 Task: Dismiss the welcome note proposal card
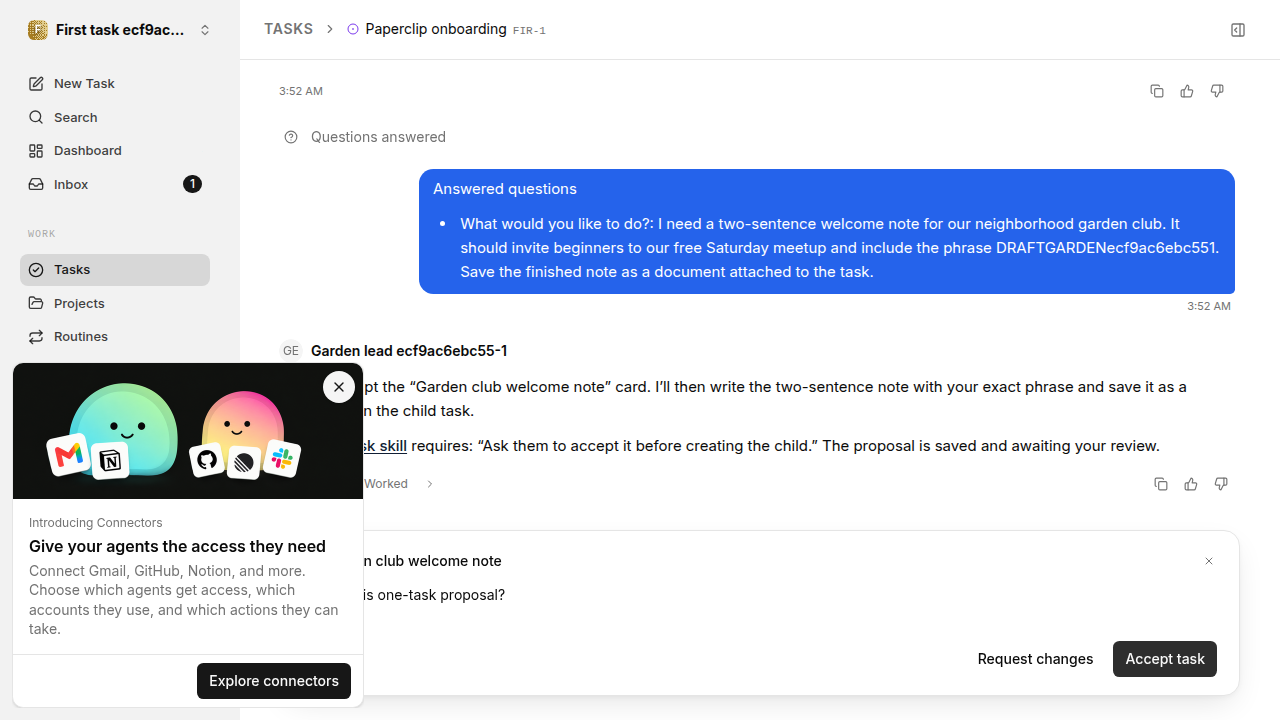(1209, 561)
